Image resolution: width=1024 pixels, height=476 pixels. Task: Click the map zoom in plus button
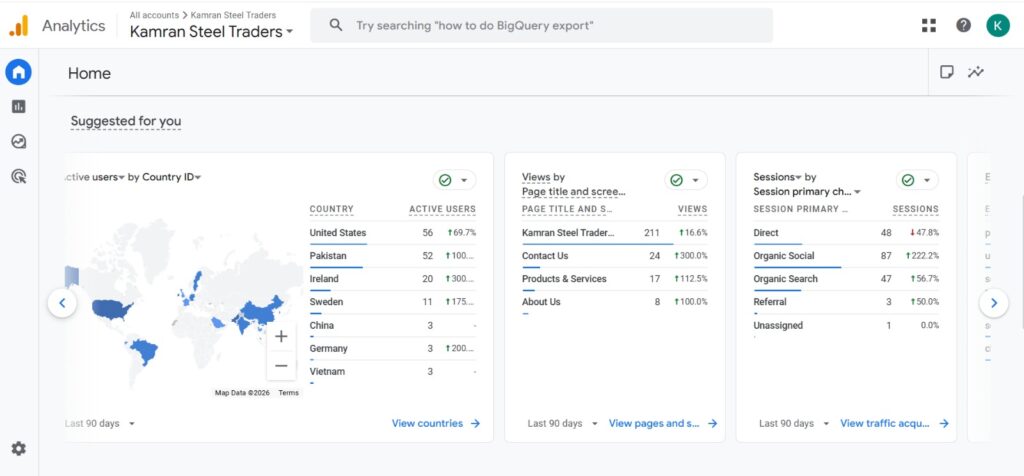pyautogui.click(x=281, y=337)
